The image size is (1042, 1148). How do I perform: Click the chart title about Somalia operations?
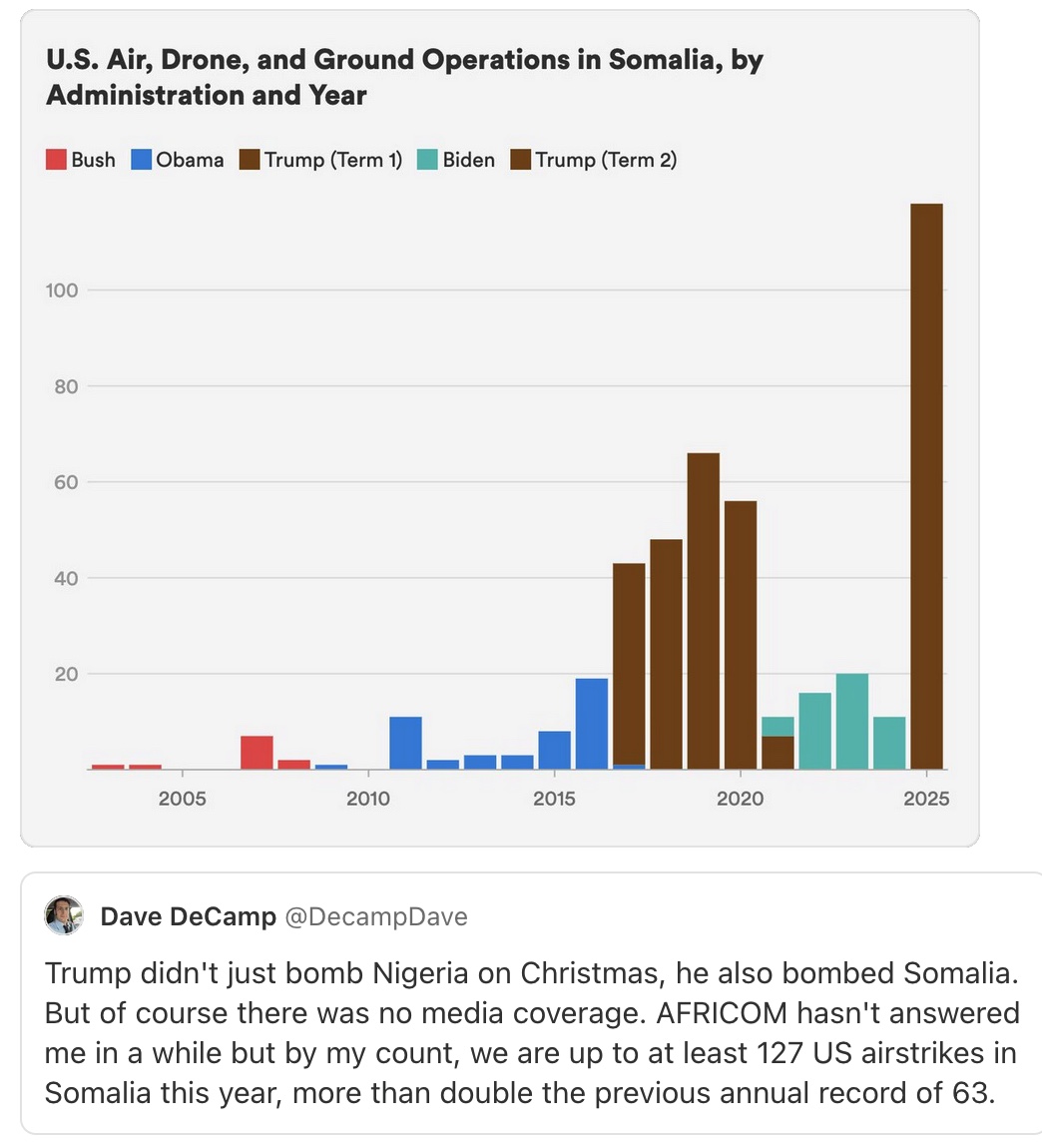[404, 77]
